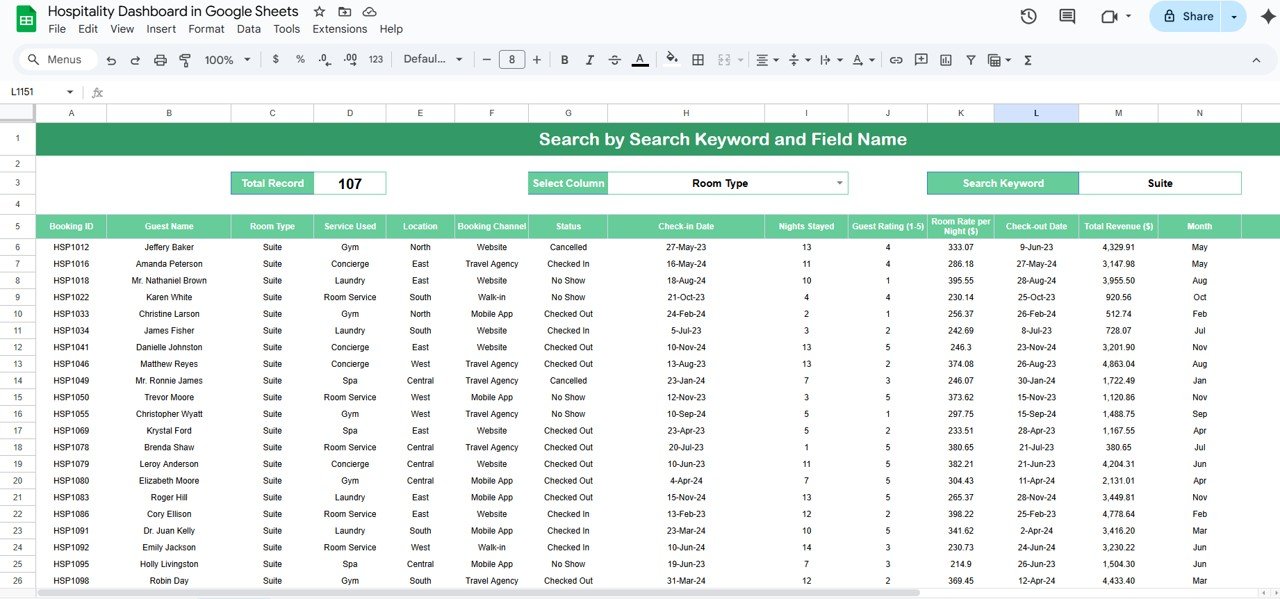Image resolution: width=1280 pixels, height=599 pixels.
Task: Click the cell with booking HSP1012
Action: pos(71,247)
